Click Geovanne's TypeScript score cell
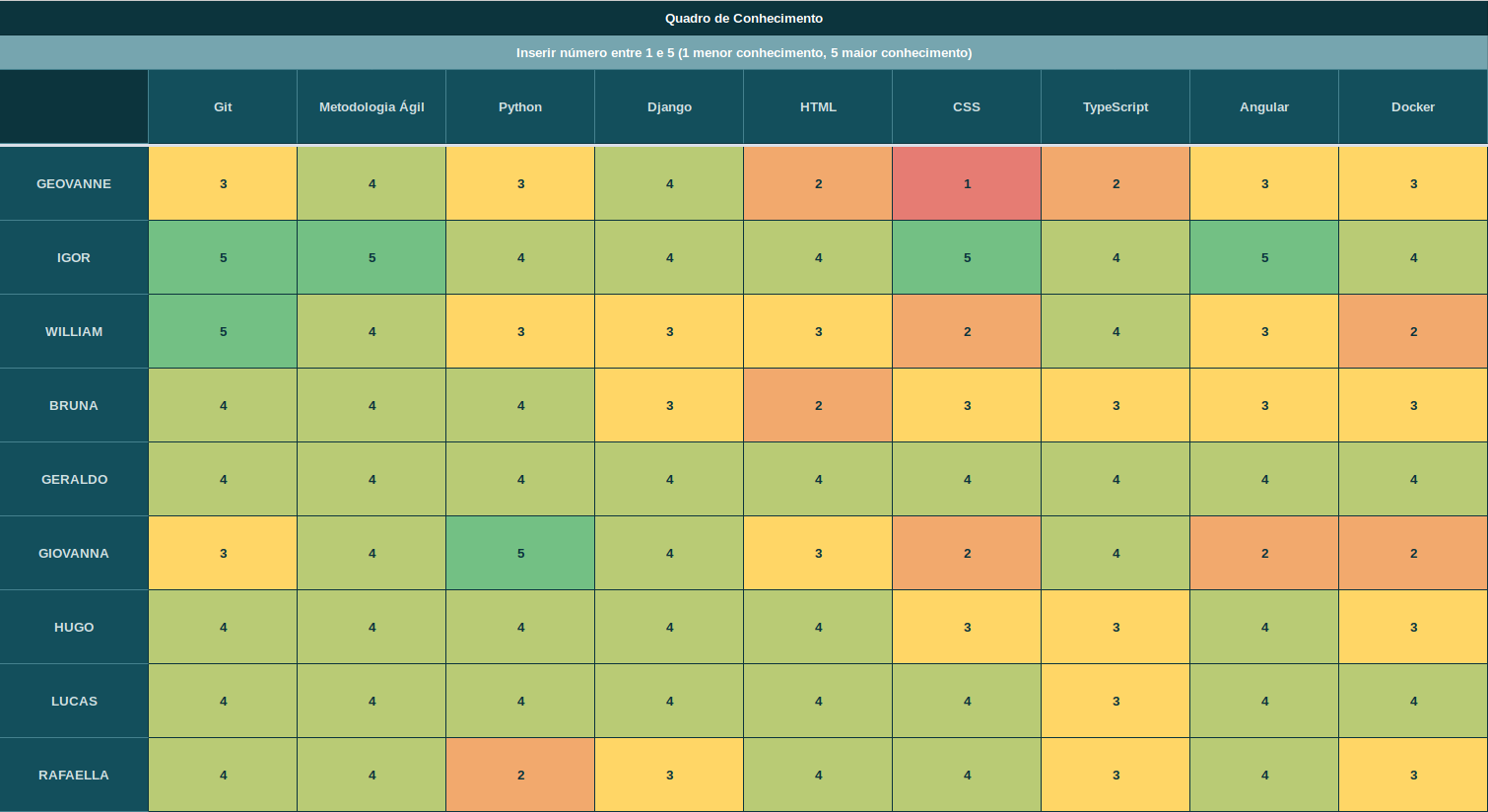This screenshot has height=812, width=1488. (1116, 183)
